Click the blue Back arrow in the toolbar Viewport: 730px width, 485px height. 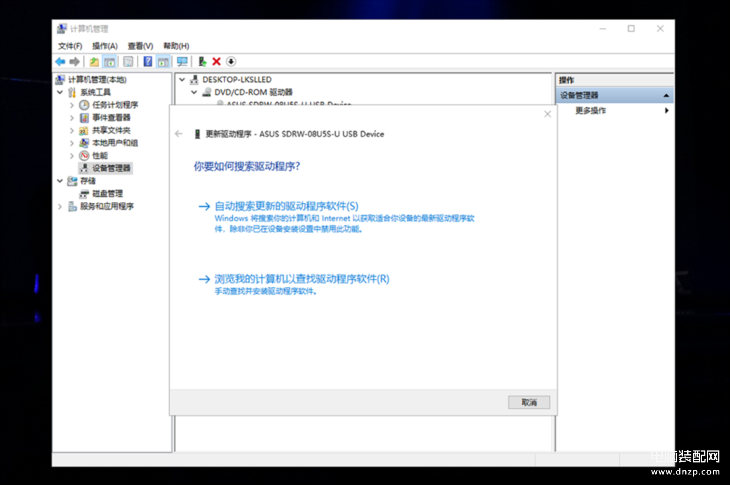[x=60, y=61]
